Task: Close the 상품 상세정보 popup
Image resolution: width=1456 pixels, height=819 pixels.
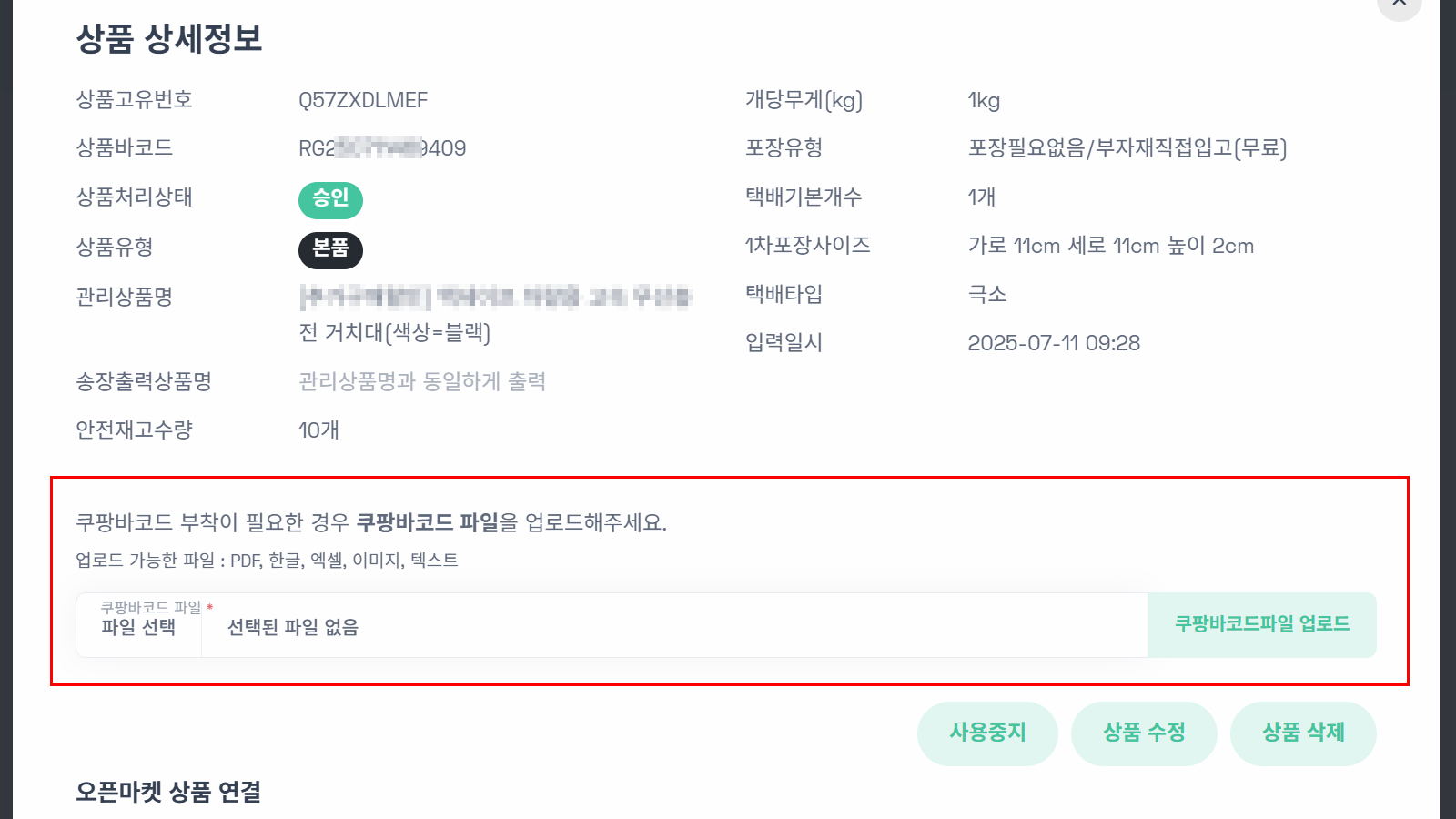Action: (1398, 5)
